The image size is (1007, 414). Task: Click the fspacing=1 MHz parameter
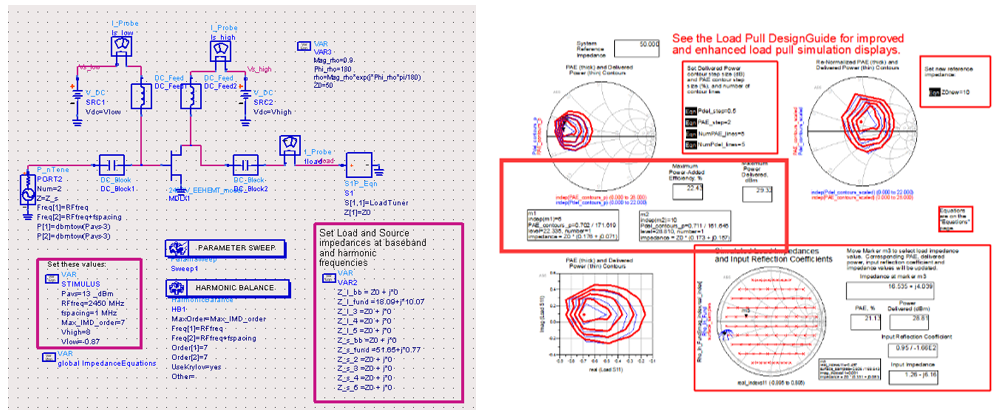pyautogui.click(x=91, y=312)
